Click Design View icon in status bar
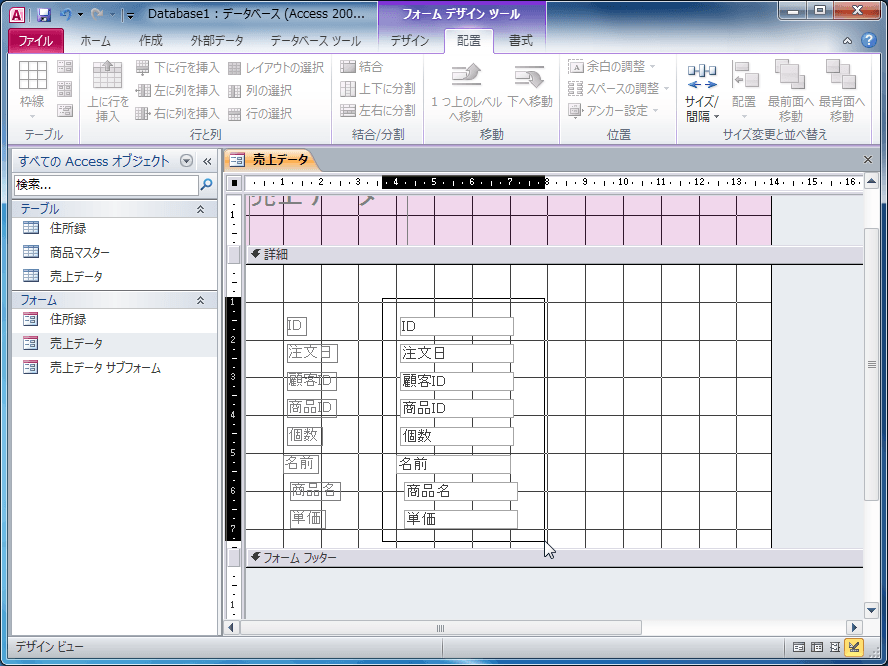The width and height of the screenshot is (888, 666). click(853, 646)
